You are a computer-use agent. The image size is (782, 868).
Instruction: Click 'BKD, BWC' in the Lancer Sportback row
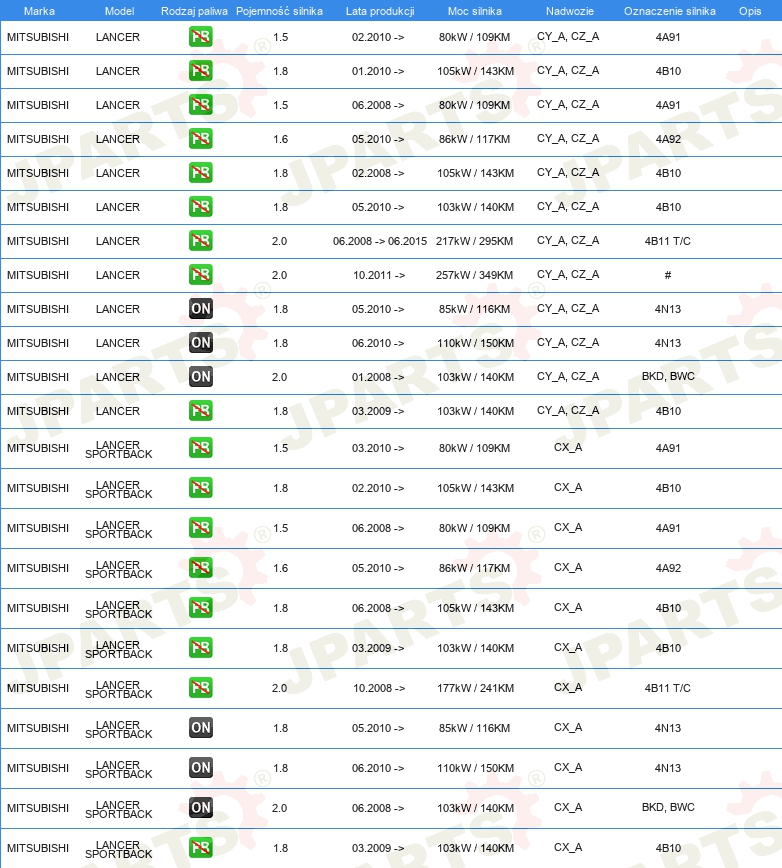(668, 807)
